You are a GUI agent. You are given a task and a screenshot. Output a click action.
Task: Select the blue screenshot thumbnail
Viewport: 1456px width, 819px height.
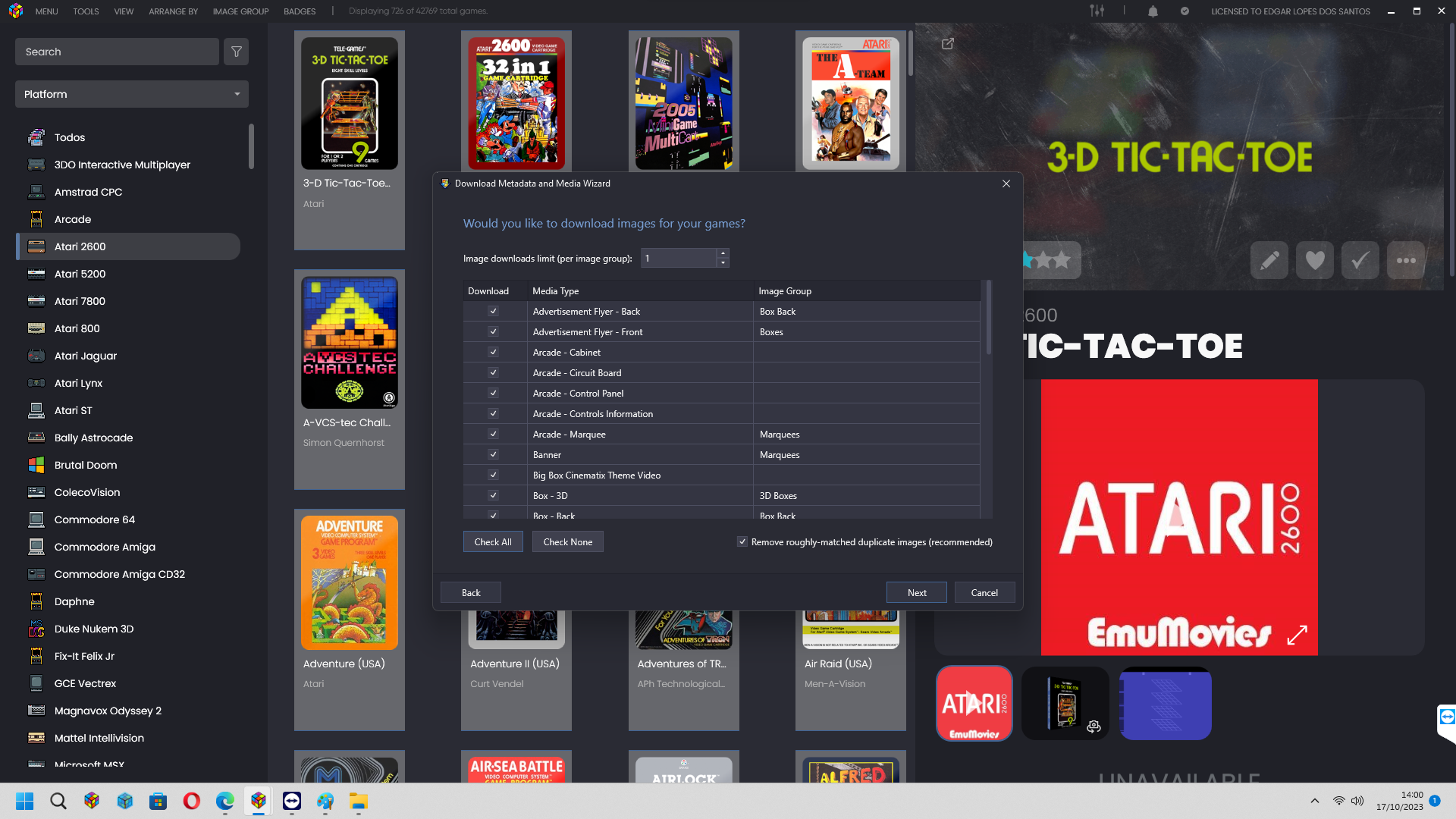(1166, 703)
